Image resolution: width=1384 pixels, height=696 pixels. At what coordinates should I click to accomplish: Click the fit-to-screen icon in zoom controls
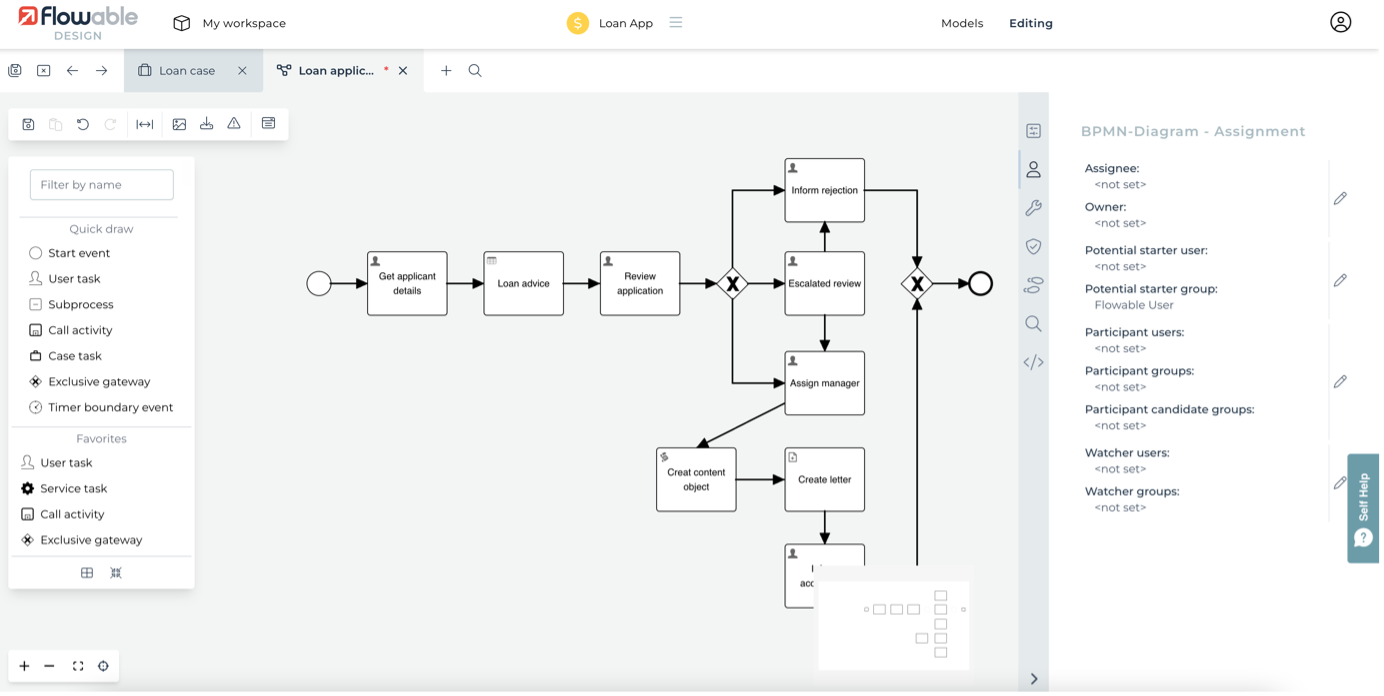[x=78, y=666]
